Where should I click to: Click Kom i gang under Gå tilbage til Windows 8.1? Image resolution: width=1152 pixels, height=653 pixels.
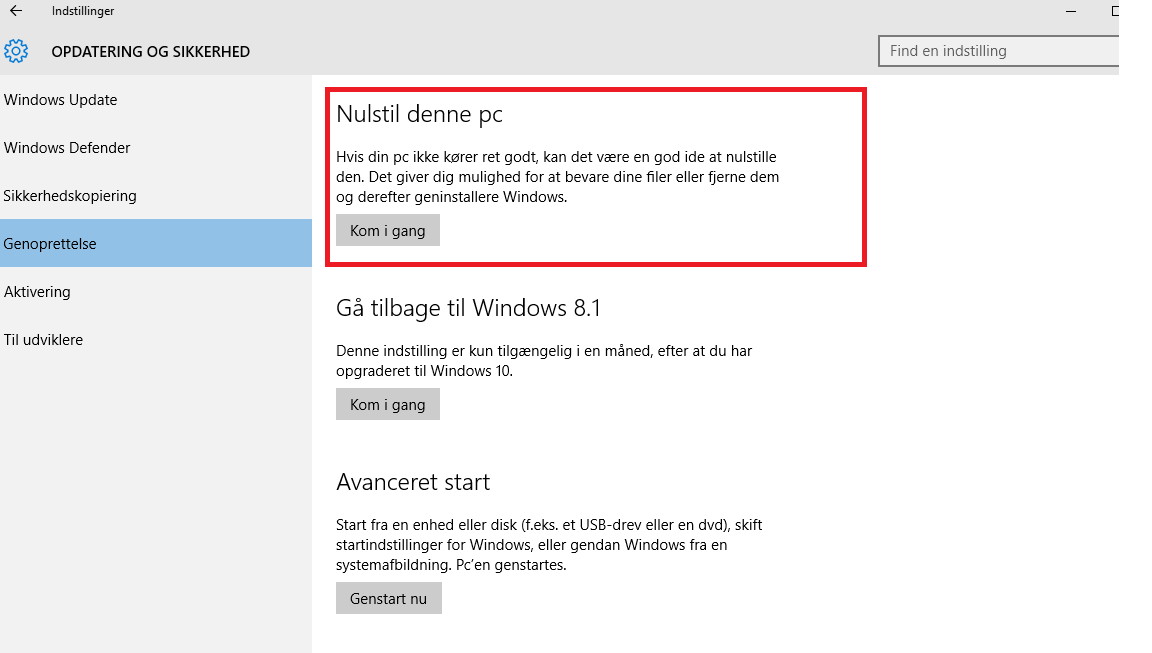click(x=388, y=405)
